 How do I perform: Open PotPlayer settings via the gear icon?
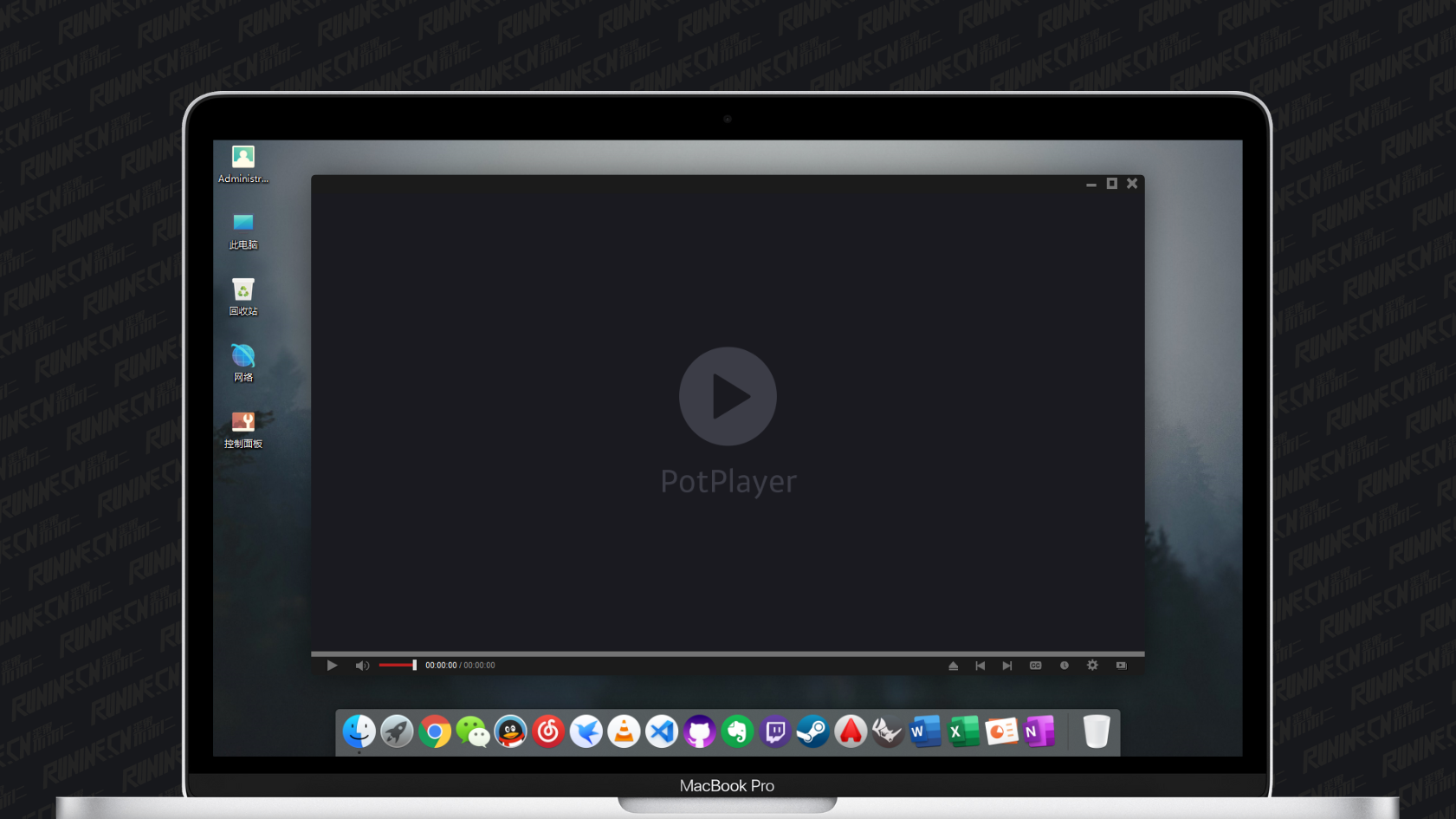coord(1092,666)
